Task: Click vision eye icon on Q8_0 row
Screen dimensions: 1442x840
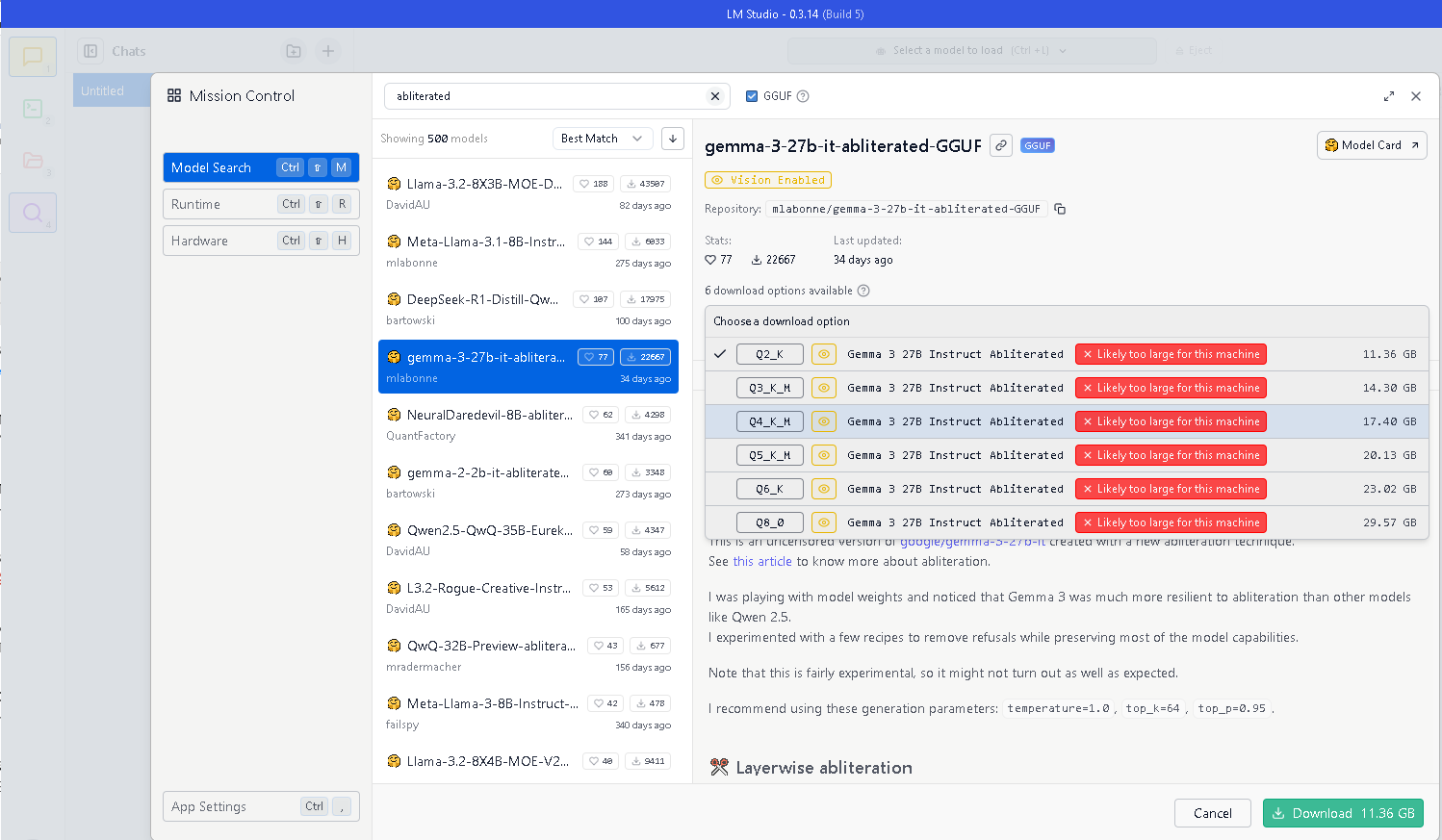Action: 824,522
